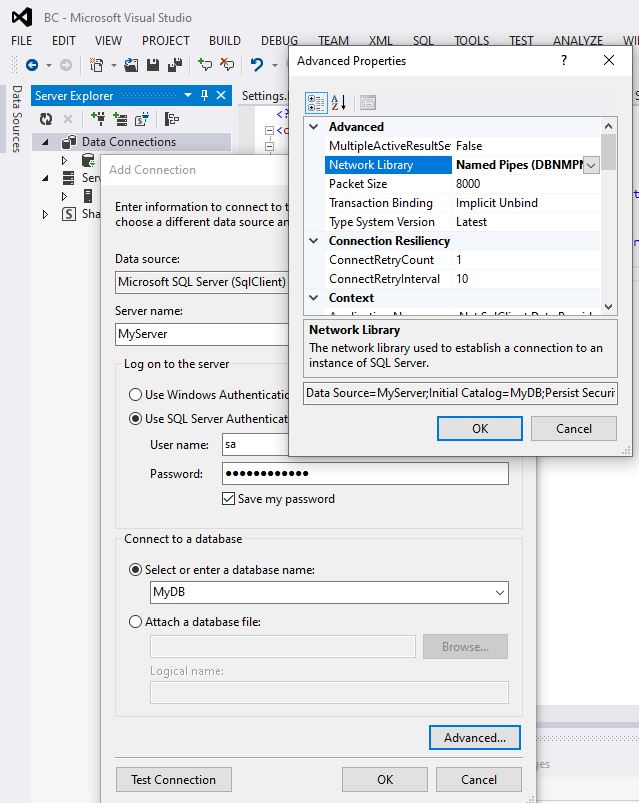Click the Save All multi-disk icon
The height and width of the screenshot is (803, 639).
click(175, 65)
